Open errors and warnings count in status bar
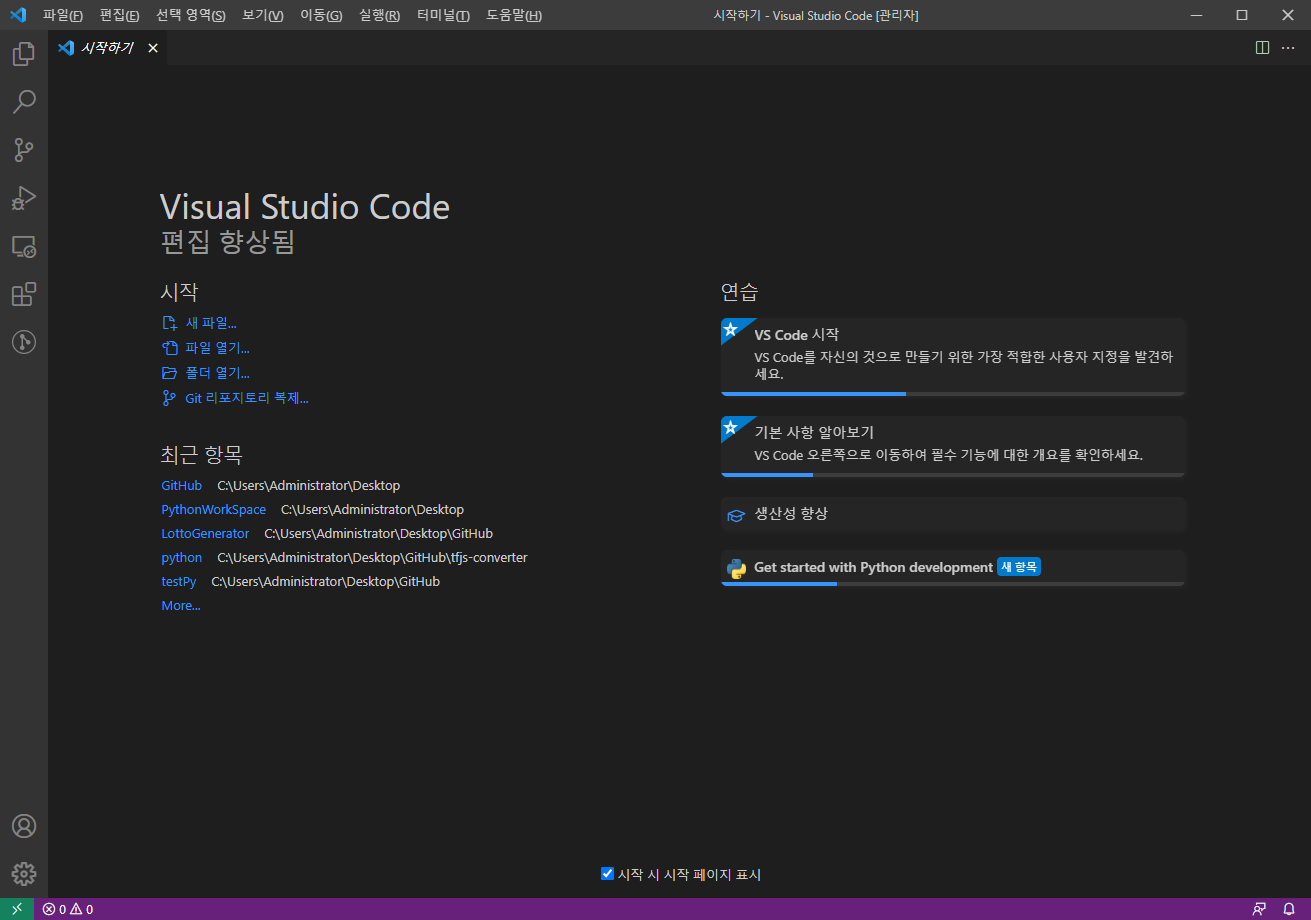The image size is (1311, 920). 68,909
